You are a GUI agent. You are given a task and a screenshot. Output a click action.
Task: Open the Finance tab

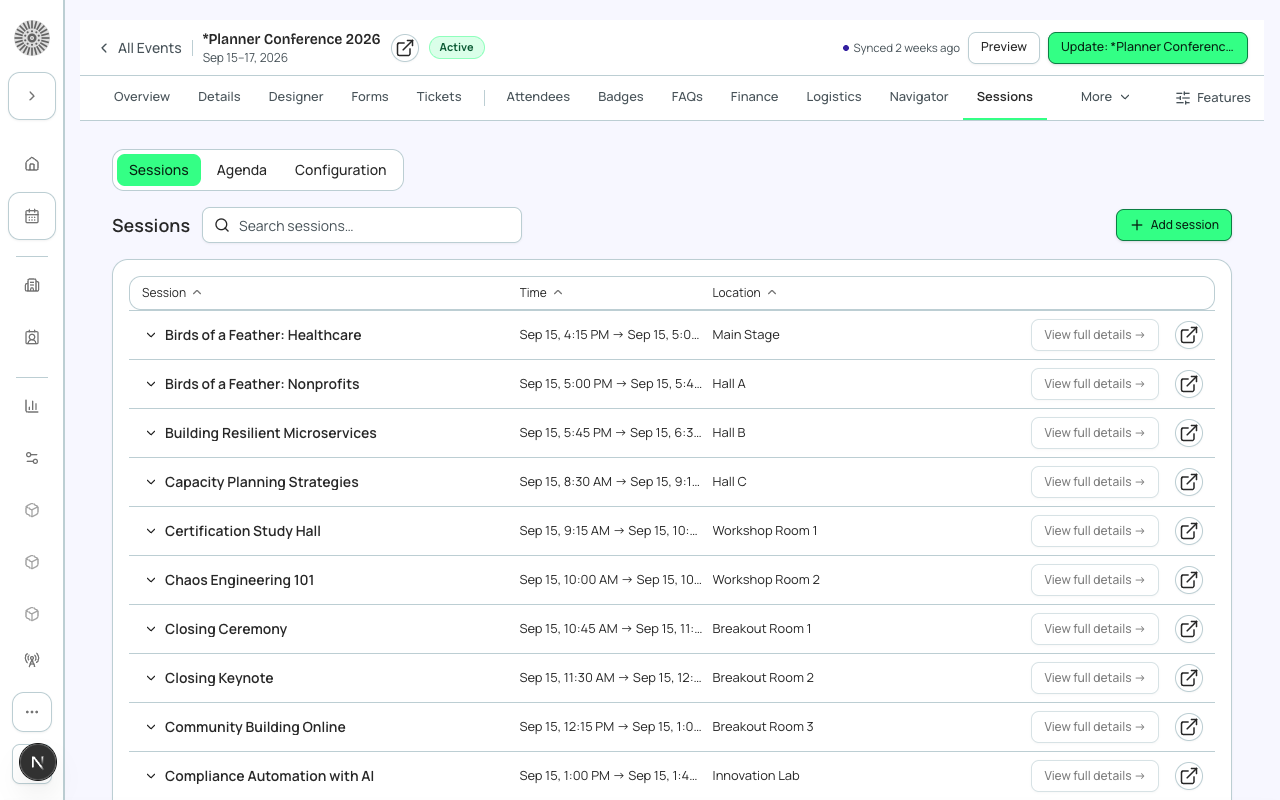click(754, 97)
